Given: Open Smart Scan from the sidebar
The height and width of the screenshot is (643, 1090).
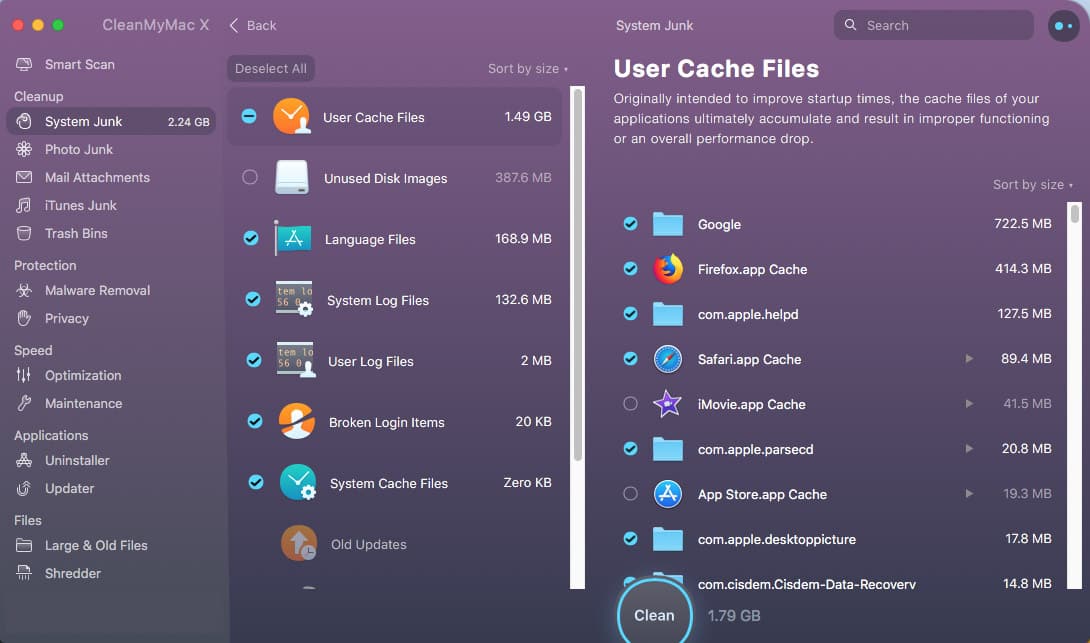Looking at the screenshot, I should click(65, 65).
